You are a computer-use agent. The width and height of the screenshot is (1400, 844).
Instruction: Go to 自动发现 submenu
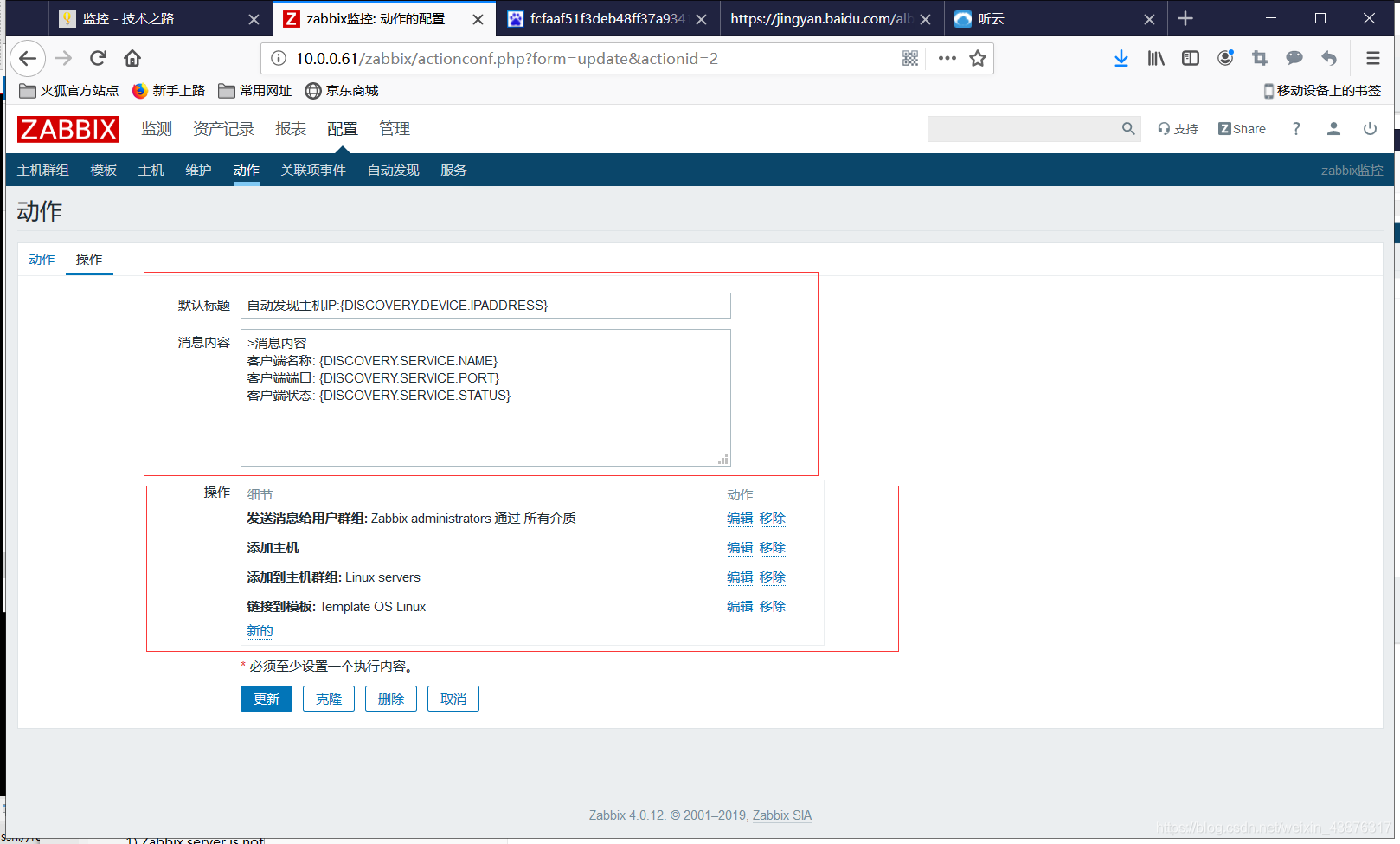point(394,170)
